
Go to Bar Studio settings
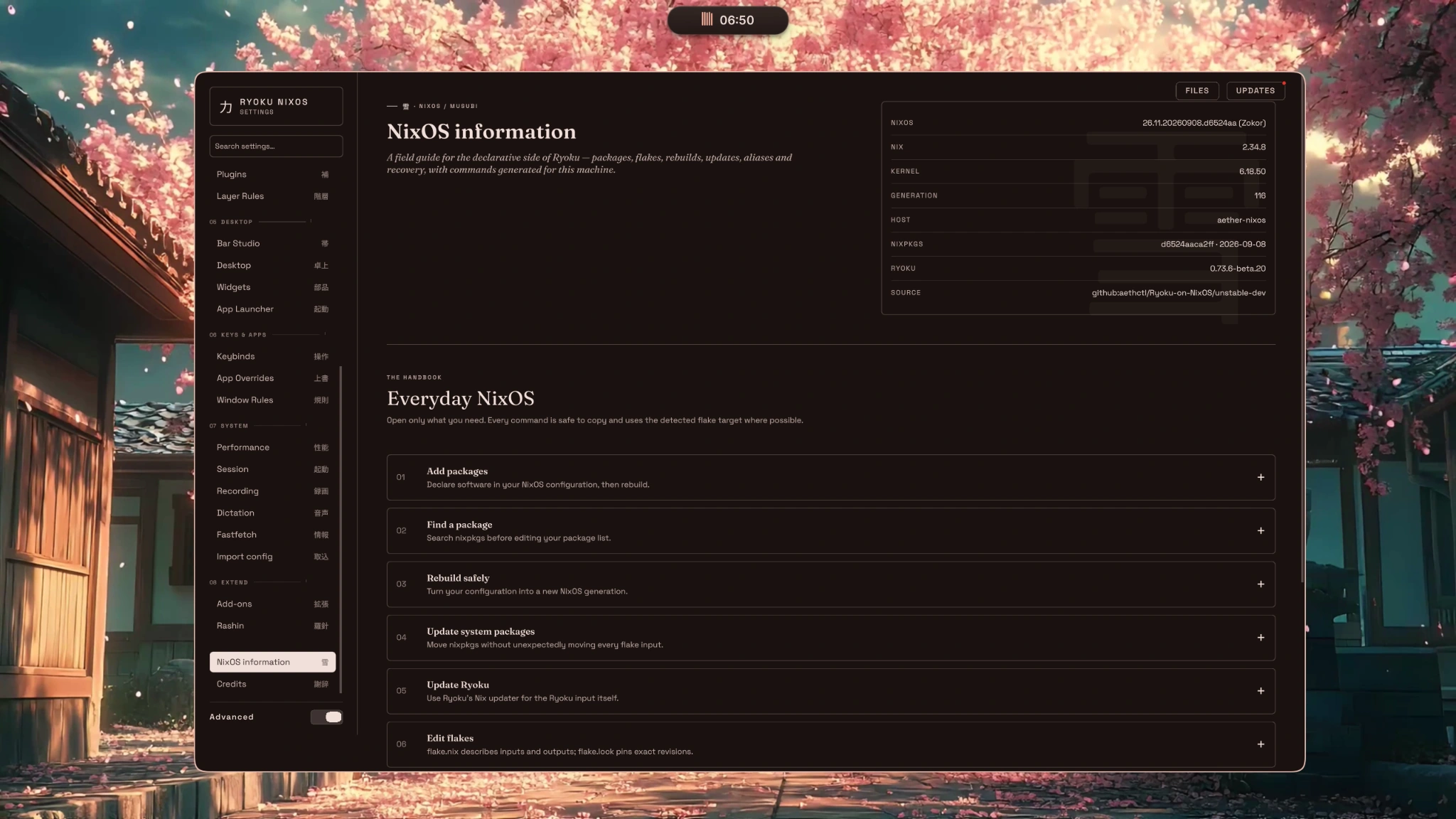pyautogui.click(x=272, y=243)
